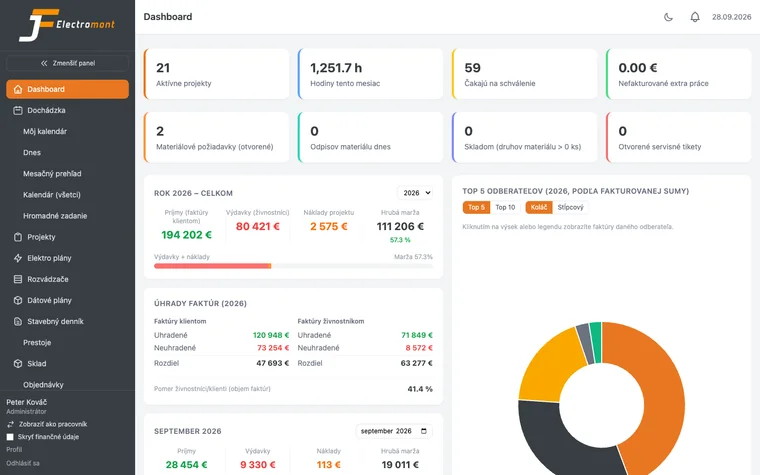Click the 41.4 % ratio value
The width and height of the screenshot is (760, 475).
pos(420,389)
